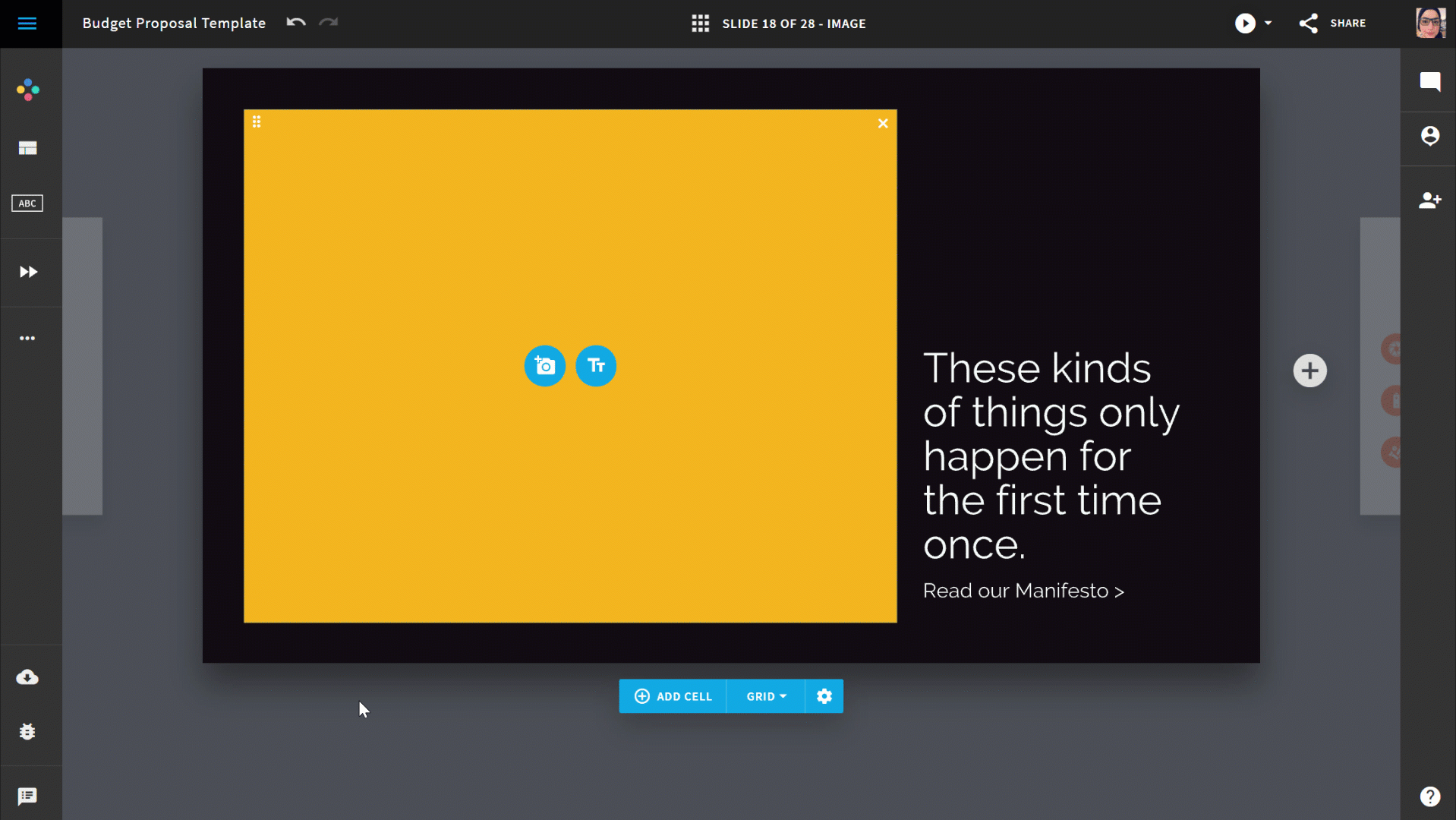Open the hamburger main menu
The width and height of the screenshot is (1456, 820).
coord(27,24)
